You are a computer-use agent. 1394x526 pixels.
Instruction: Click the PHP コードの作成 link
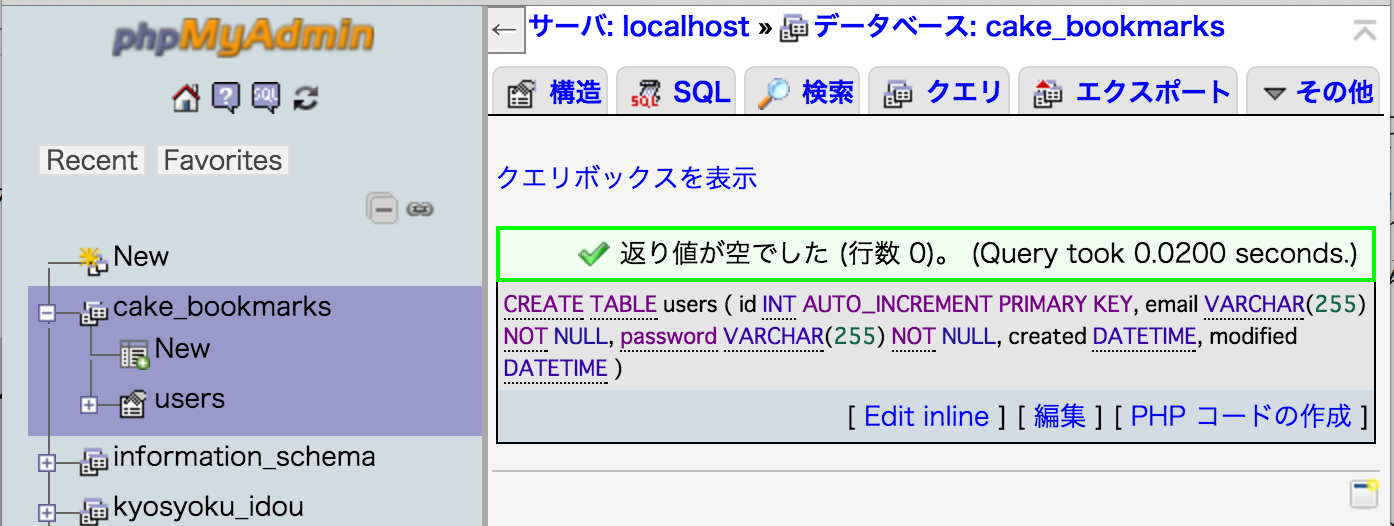pyautogui.click(x=1241, y=416)
